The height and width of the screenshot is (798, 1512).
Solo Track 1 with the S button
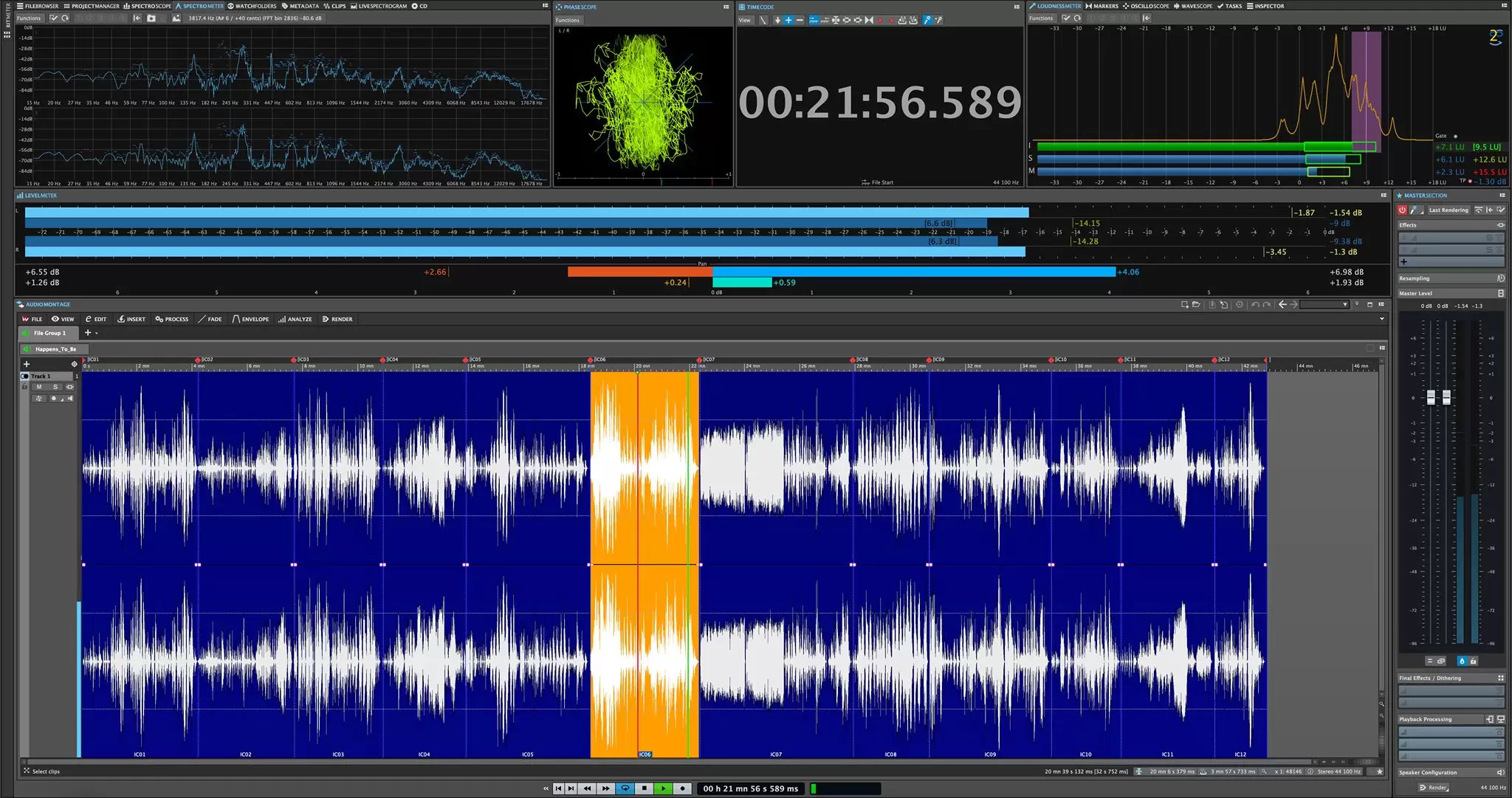pos(55,387)
